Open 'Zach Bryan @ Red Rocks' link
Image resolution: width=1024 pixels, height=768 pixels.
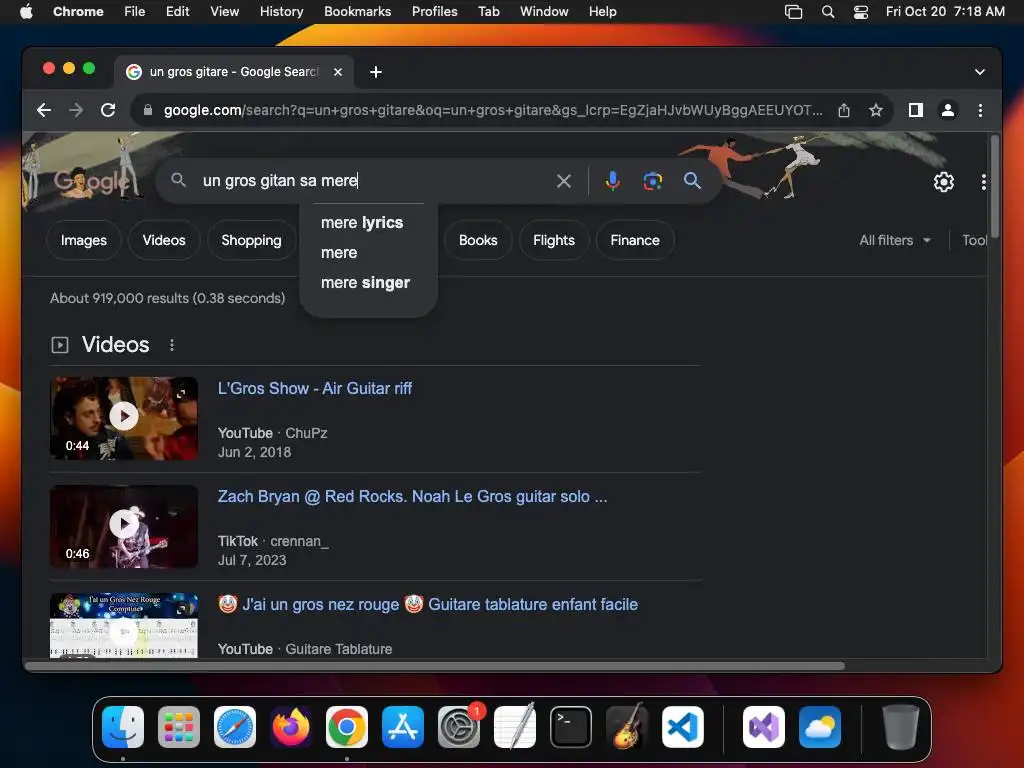(412, 496)
